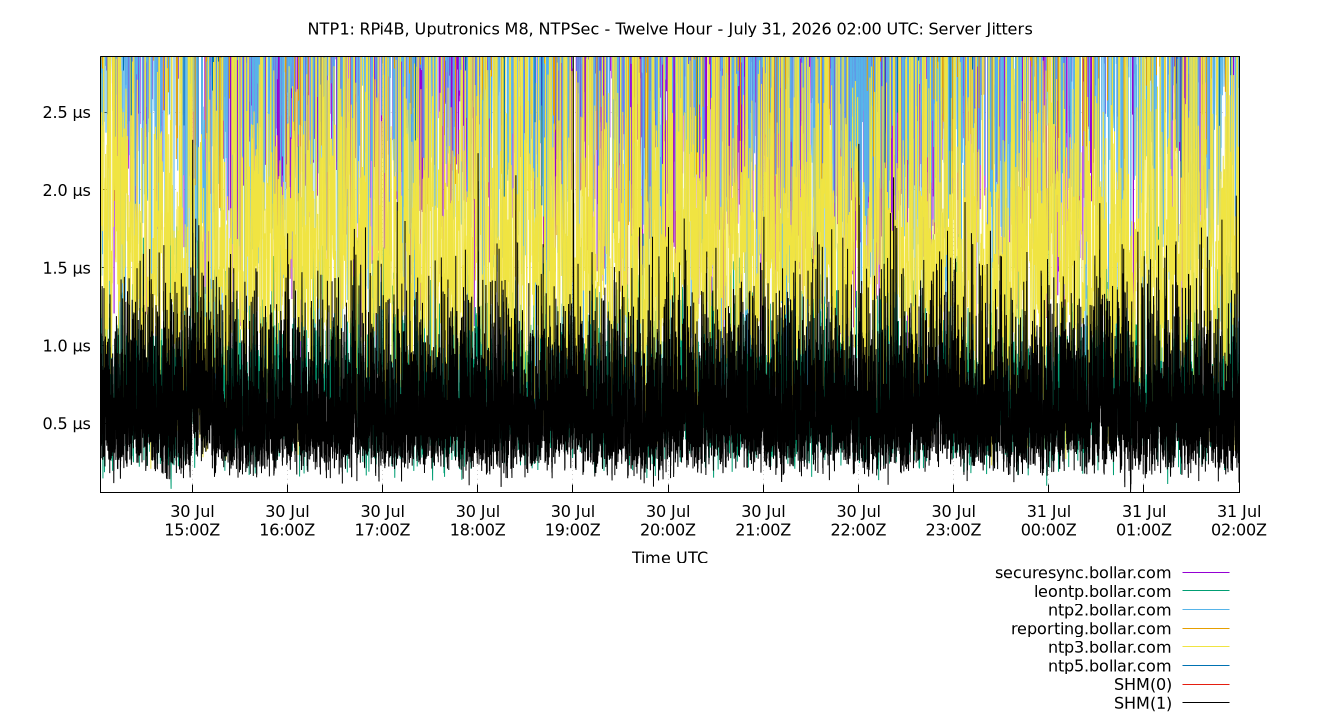Click green line sample for leontp
The width and height of the screenshot is (1340, 720).
[1206, 592]
